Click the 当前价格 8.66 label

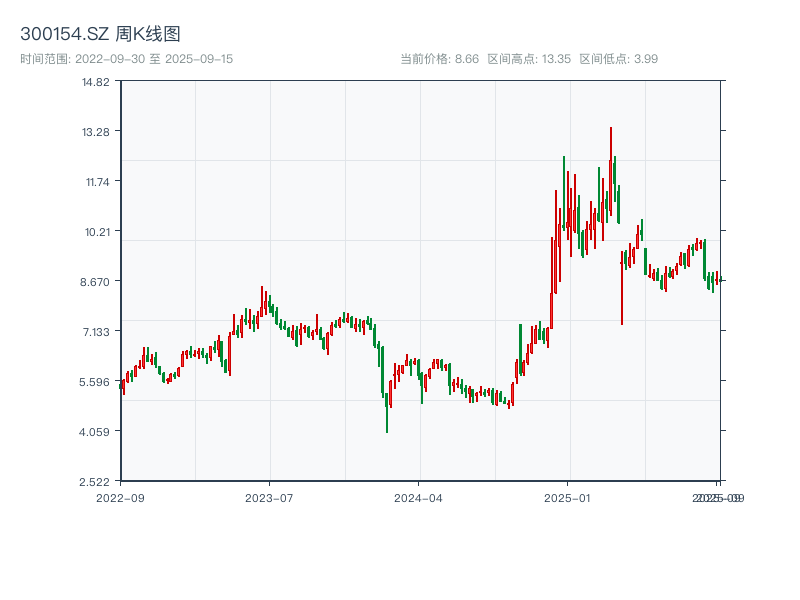[439, 59]
